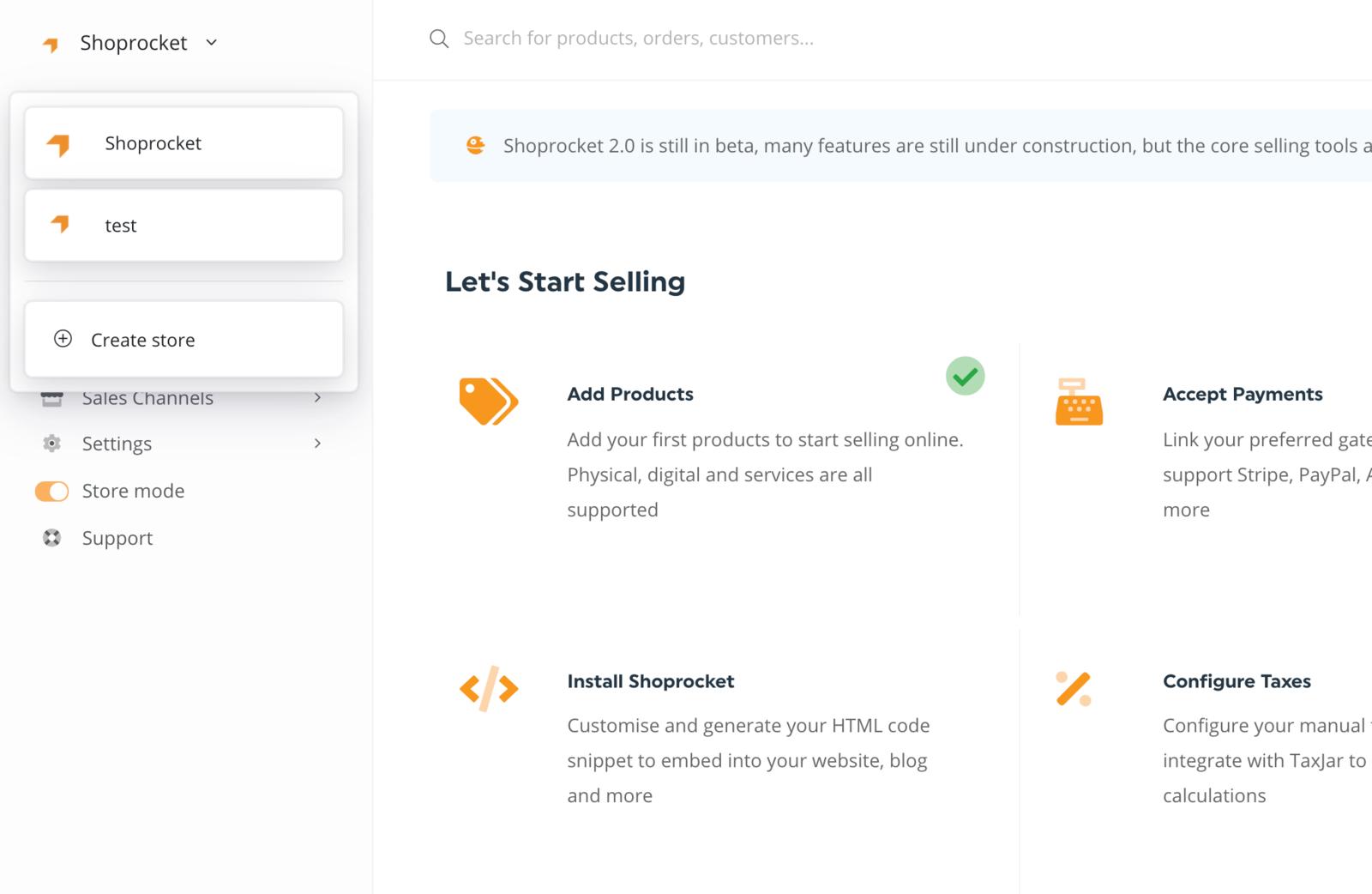
Task: Toggle the Store mode switch
Action: click(51, 491)
